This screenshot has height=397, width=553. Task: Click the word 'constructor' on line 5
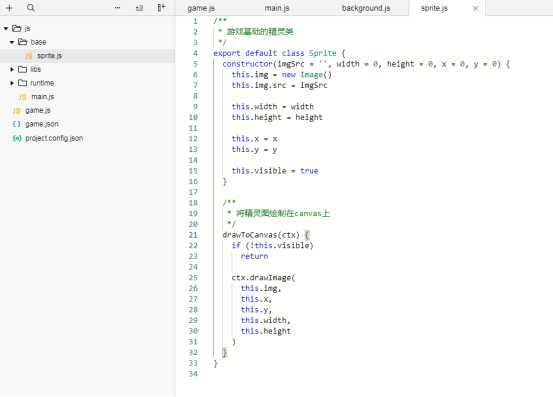247,64
